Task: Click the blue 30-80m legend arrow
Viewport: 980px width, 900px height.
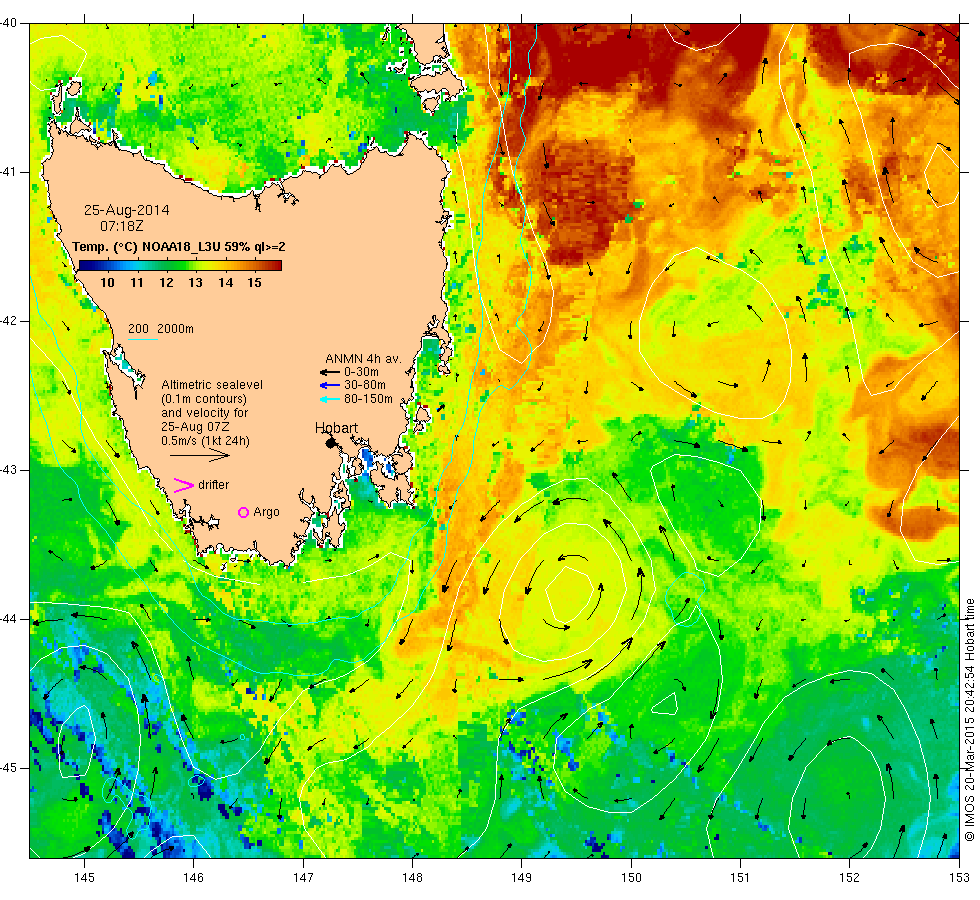Action: 329,385
